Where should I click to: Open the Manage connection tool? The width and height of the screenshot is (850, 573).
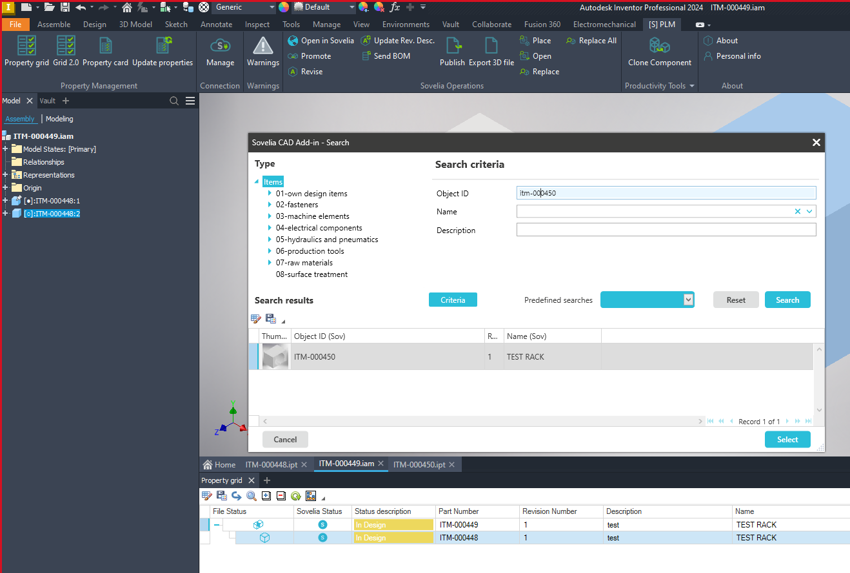[220, 51]
